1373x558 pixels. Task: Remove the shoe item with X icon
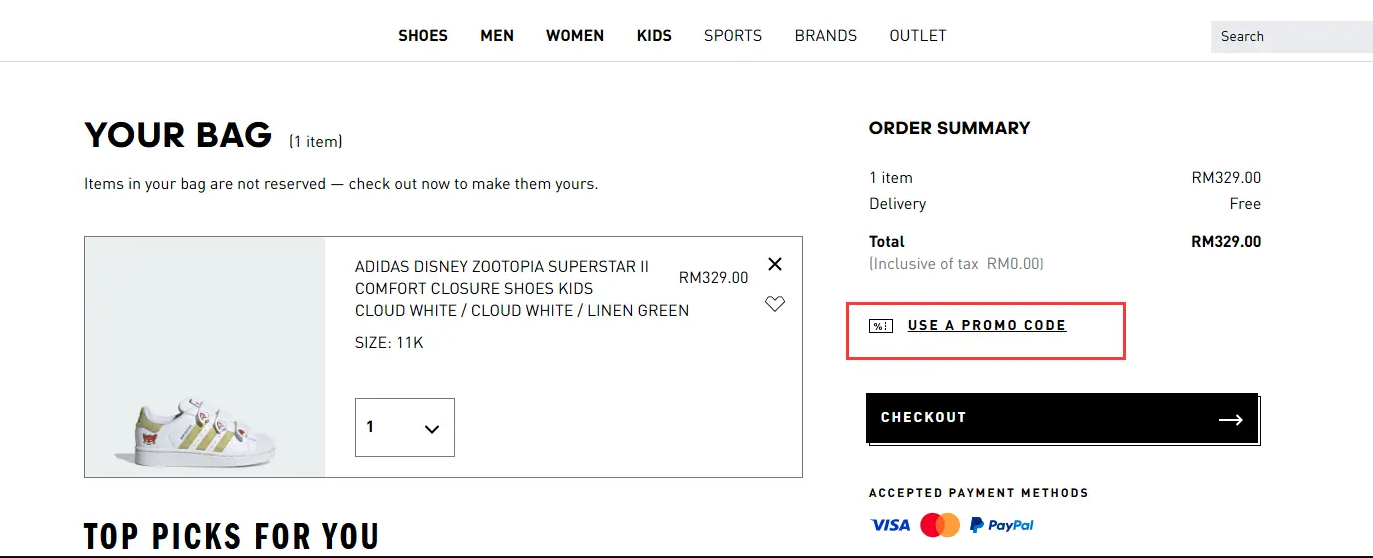click(775, 264)
